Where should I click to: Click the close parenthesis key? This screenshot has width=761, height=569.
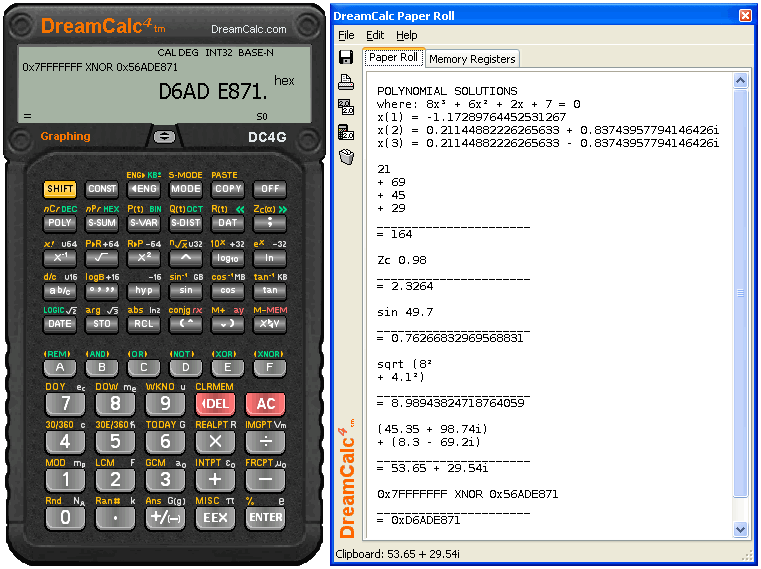click(x=228, y=324)
